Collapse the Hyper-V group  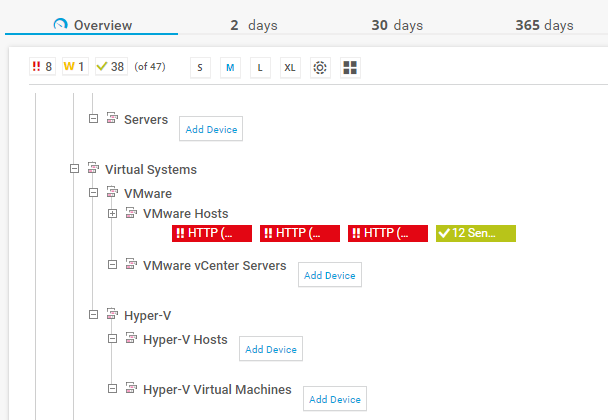(x=94, y=315)
